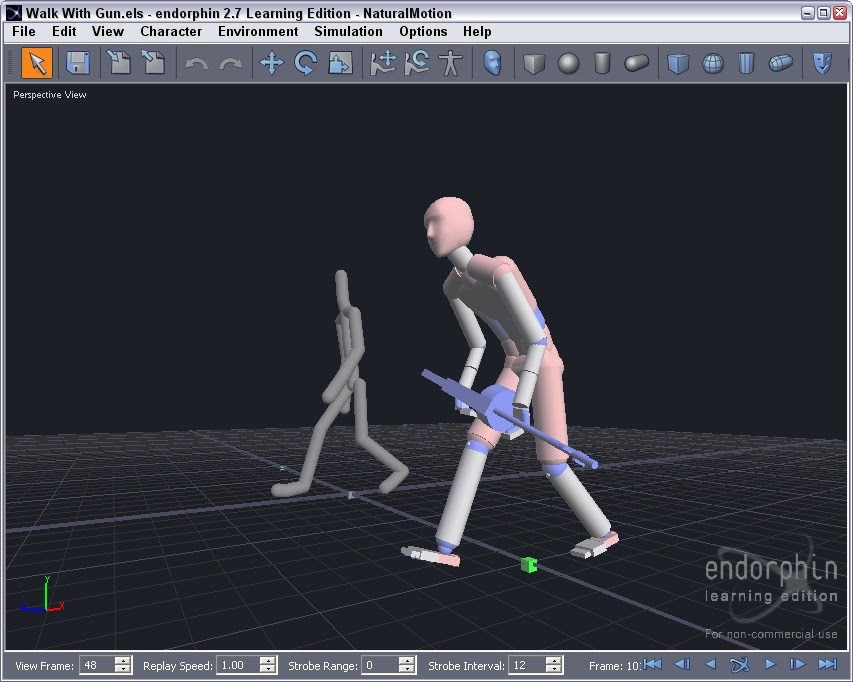The image size is (853, 682).
Task: Create a grey cylinder object
Action: click(602, 63)
